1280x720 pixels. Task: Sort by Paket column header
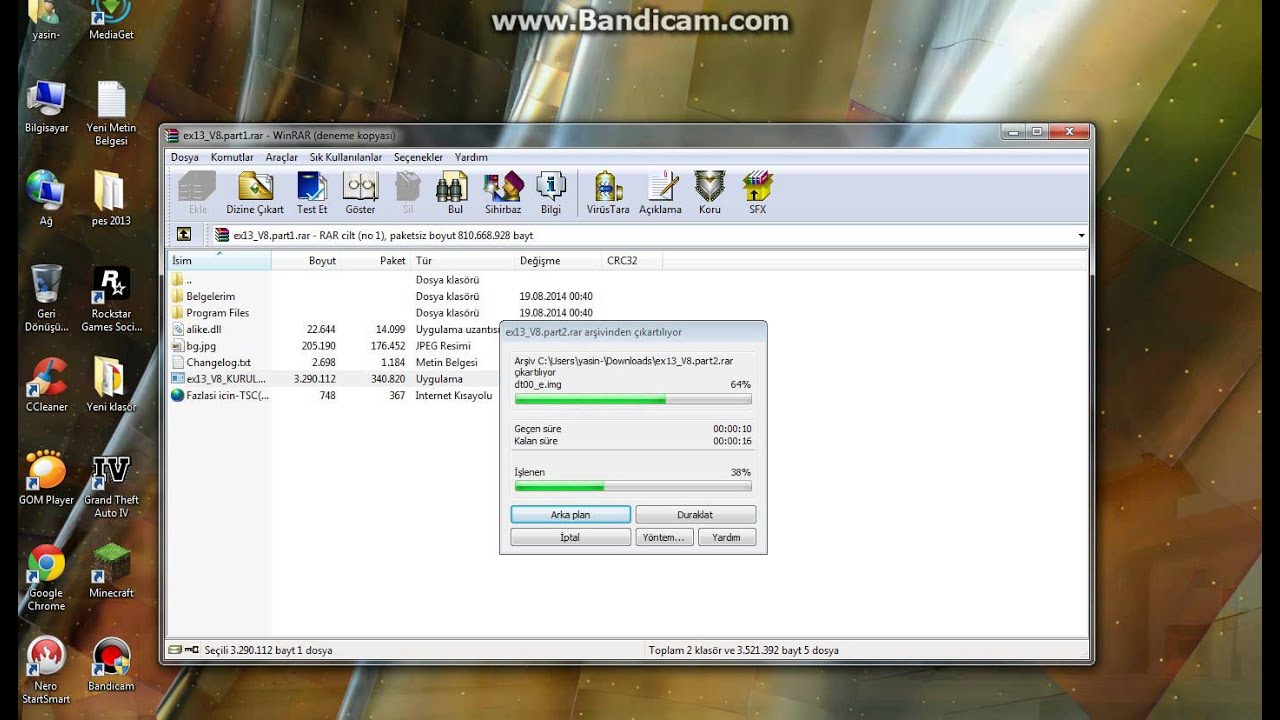click(375, 260)
